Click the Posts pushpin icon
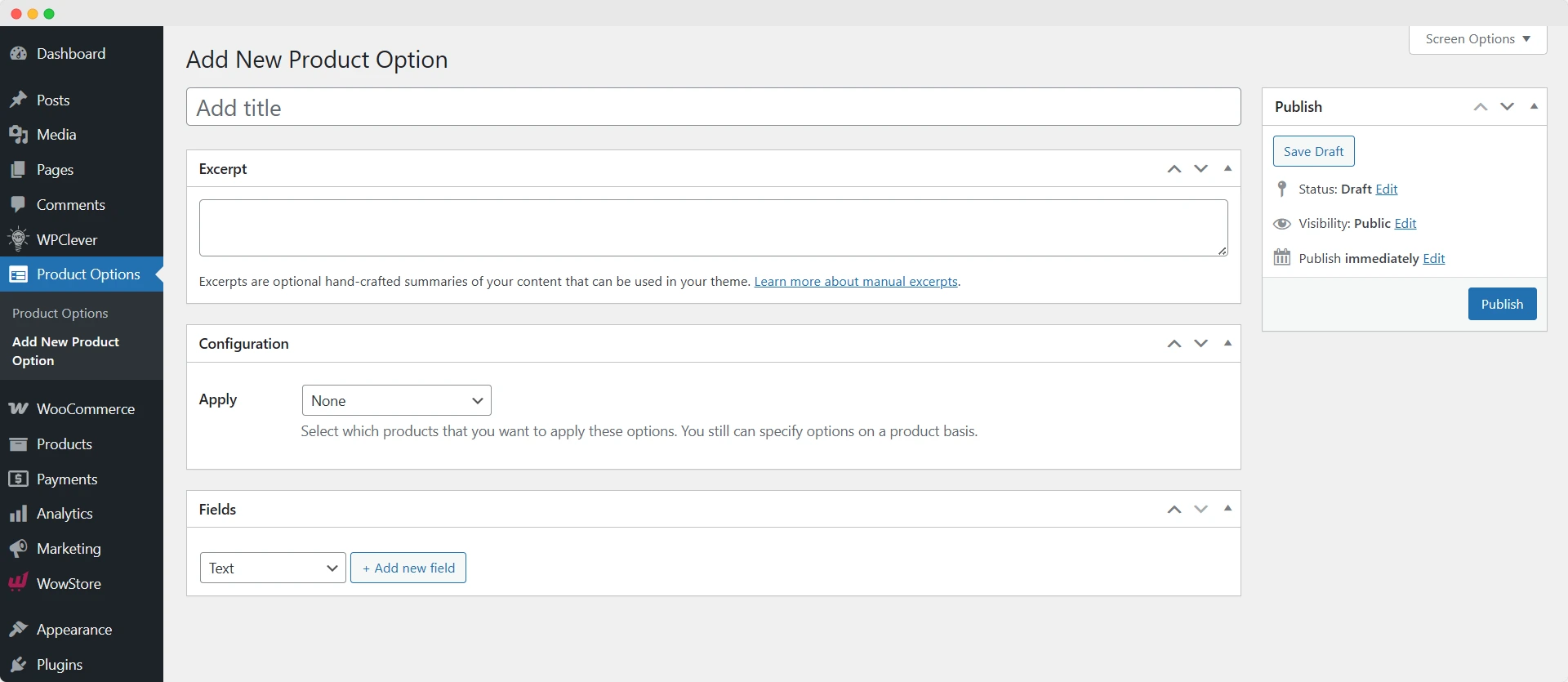 coord(18,100)
